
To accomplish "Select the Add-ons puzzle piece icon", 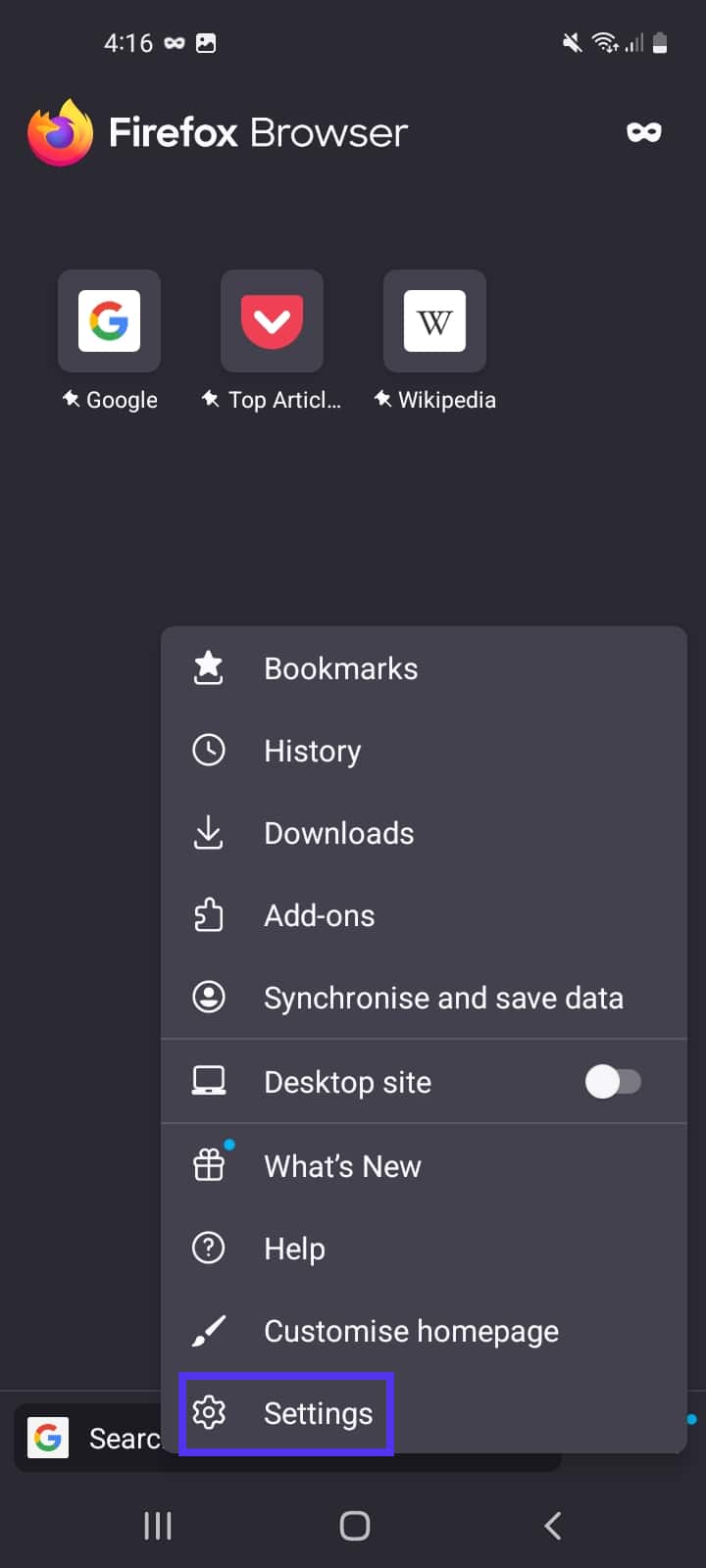I will pos(209,915).
